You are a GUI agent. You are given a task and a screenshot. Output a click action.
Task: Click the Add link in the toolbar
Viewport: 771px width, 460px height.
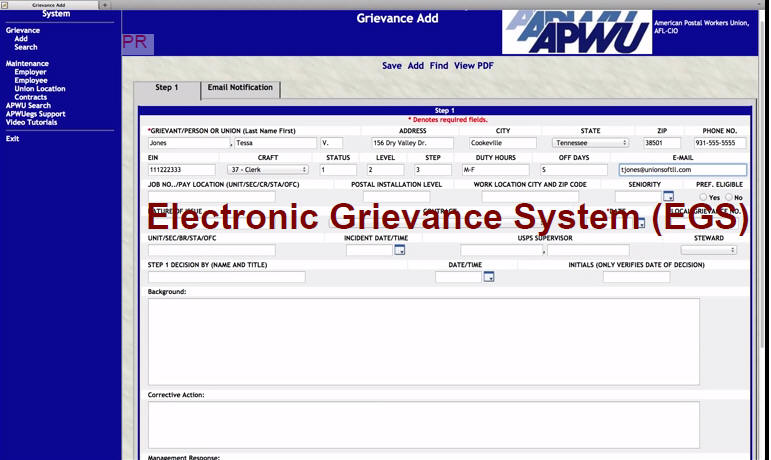415,66
